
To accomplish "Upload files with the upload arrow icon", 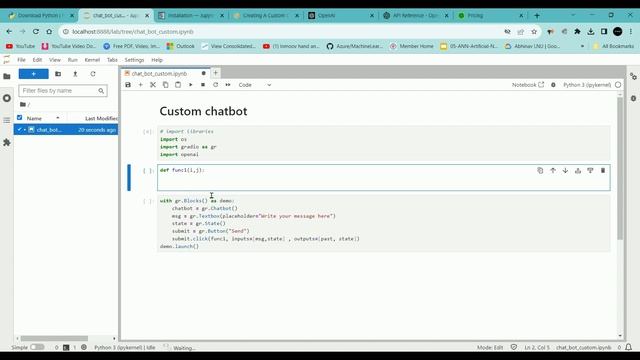I will pos(75,74).
